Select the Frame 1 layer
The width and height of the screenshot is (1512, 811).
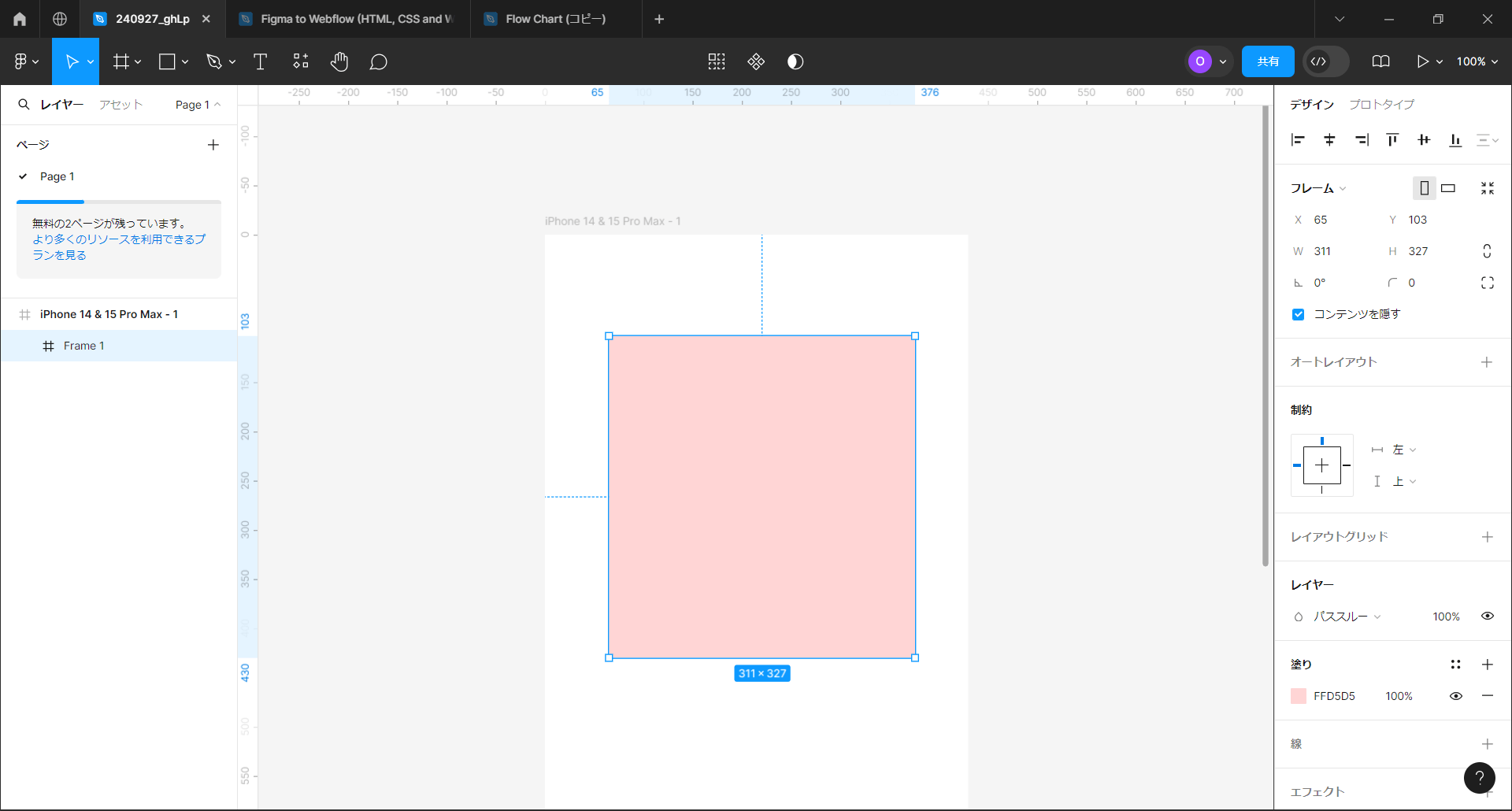coord(119,346)
